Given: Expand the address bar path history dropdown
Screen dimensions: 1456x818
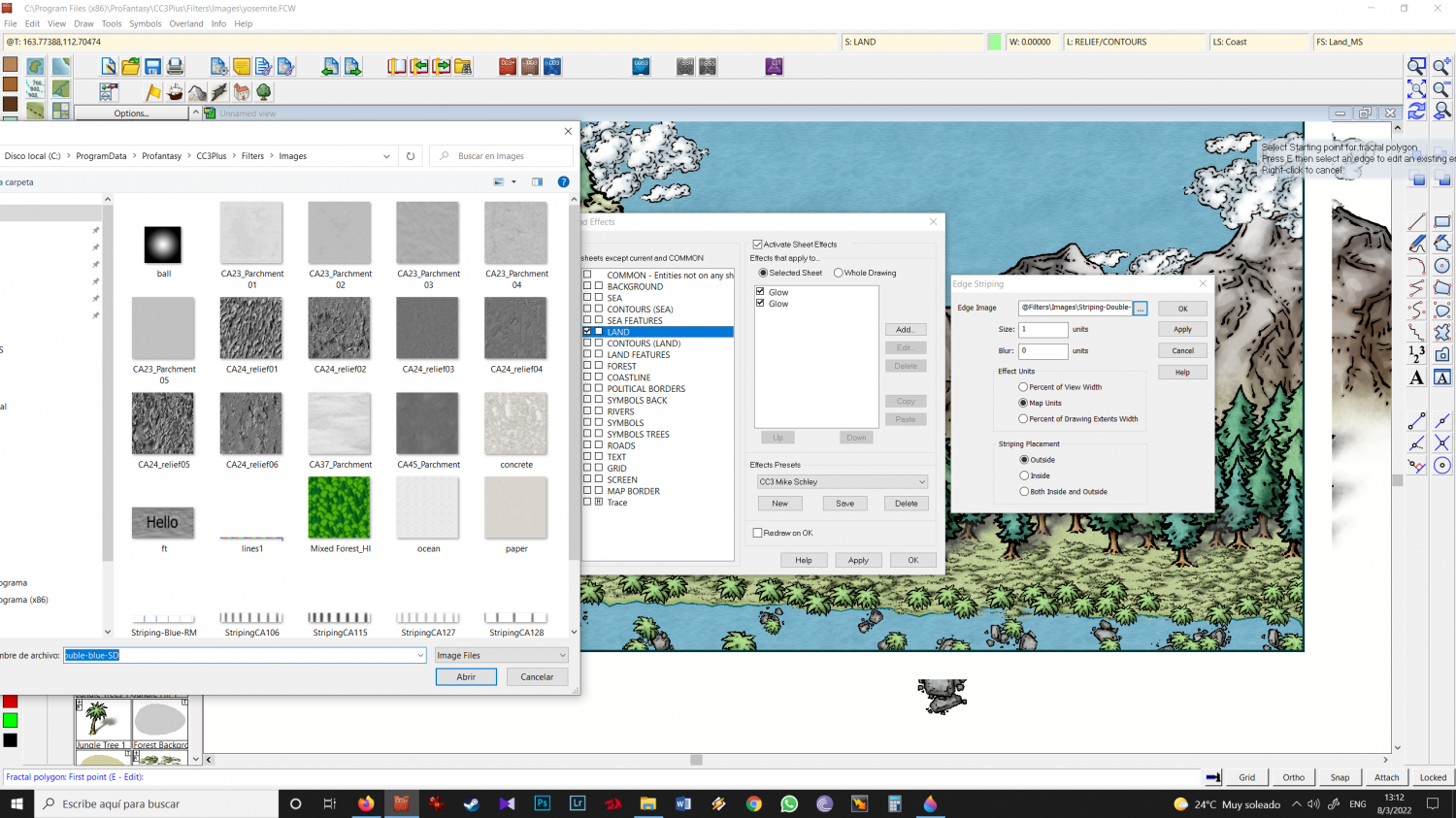Looking at the screenshot, I should (x=386, y=156).
